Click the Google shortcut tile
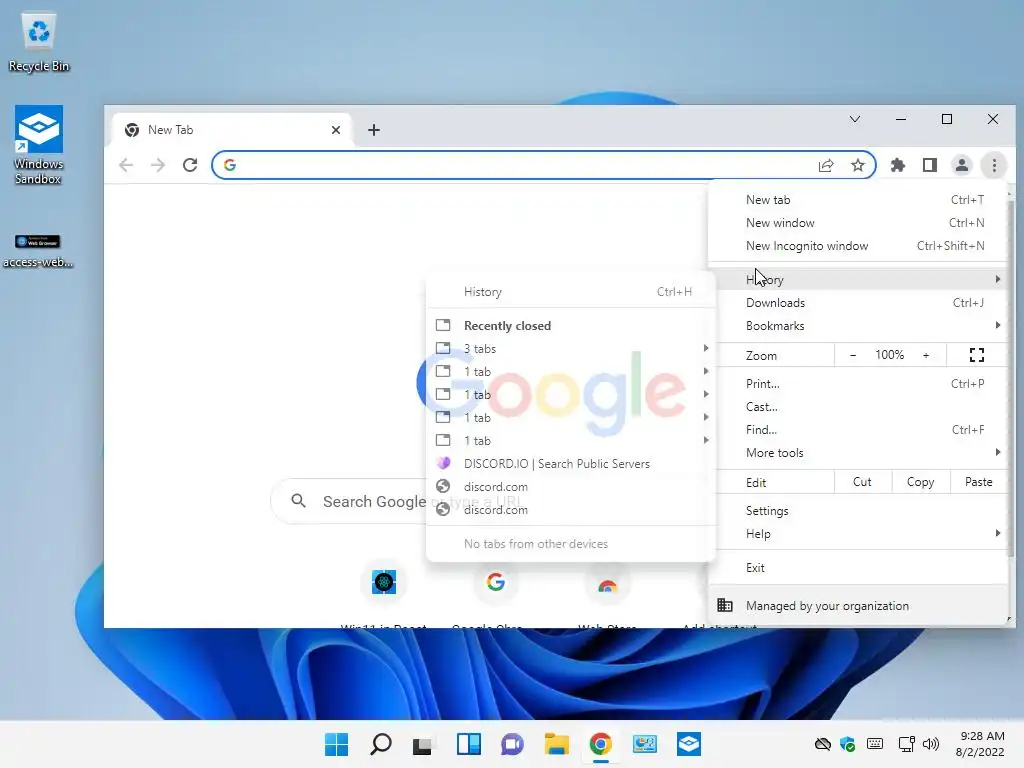This screenshot has width=1024, height=768. point(496,582)
